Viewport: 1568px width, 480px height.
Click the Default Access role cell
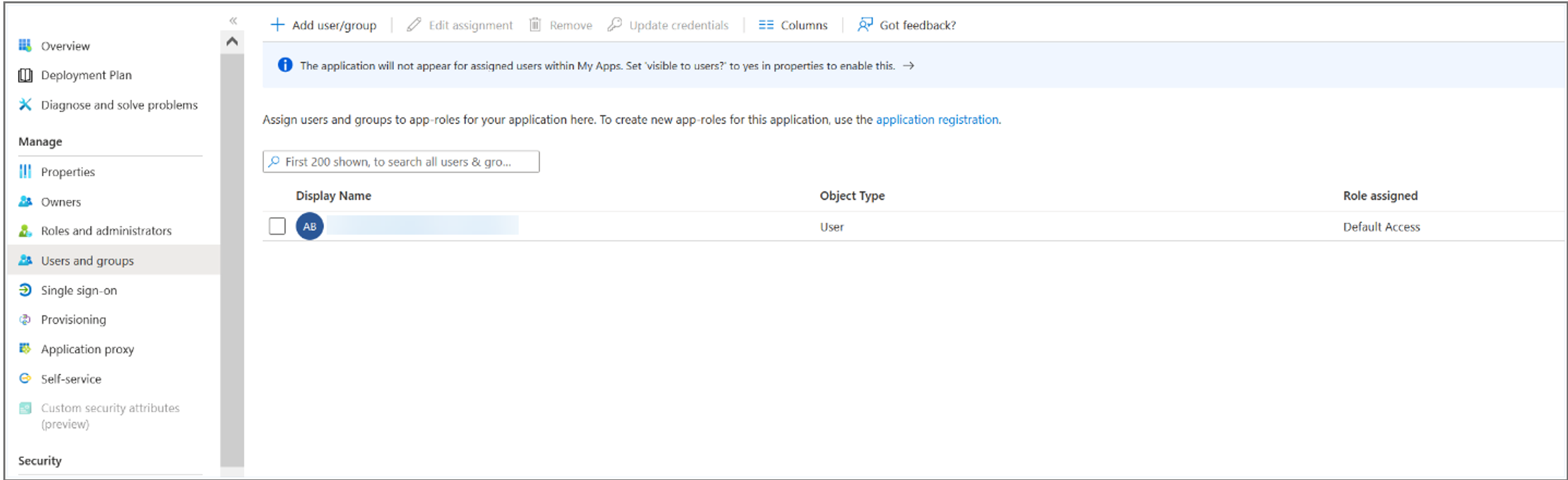coord(1381,227)
